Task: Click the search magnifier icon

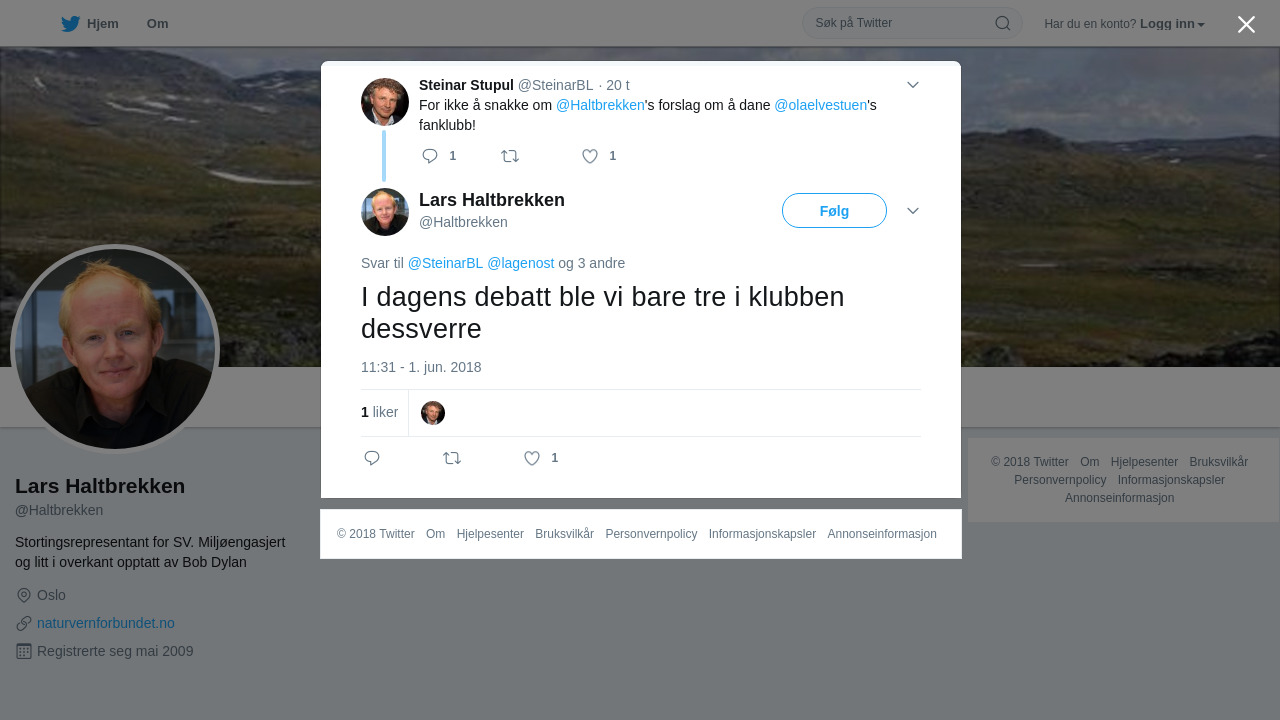Action: [x=1002, y=23]
